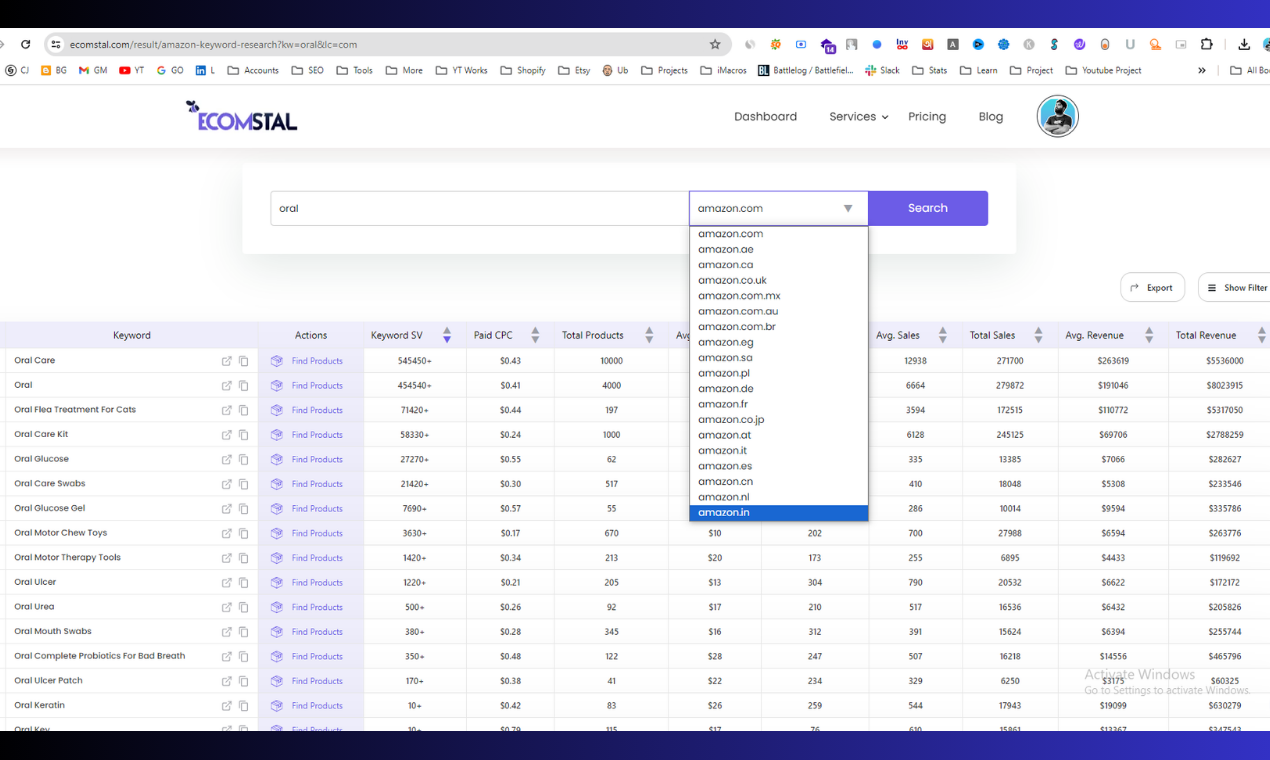The height and width of the screenshot is (760, 1270).
Task: Click the Ecomstal logo
Action: (241, 117)
